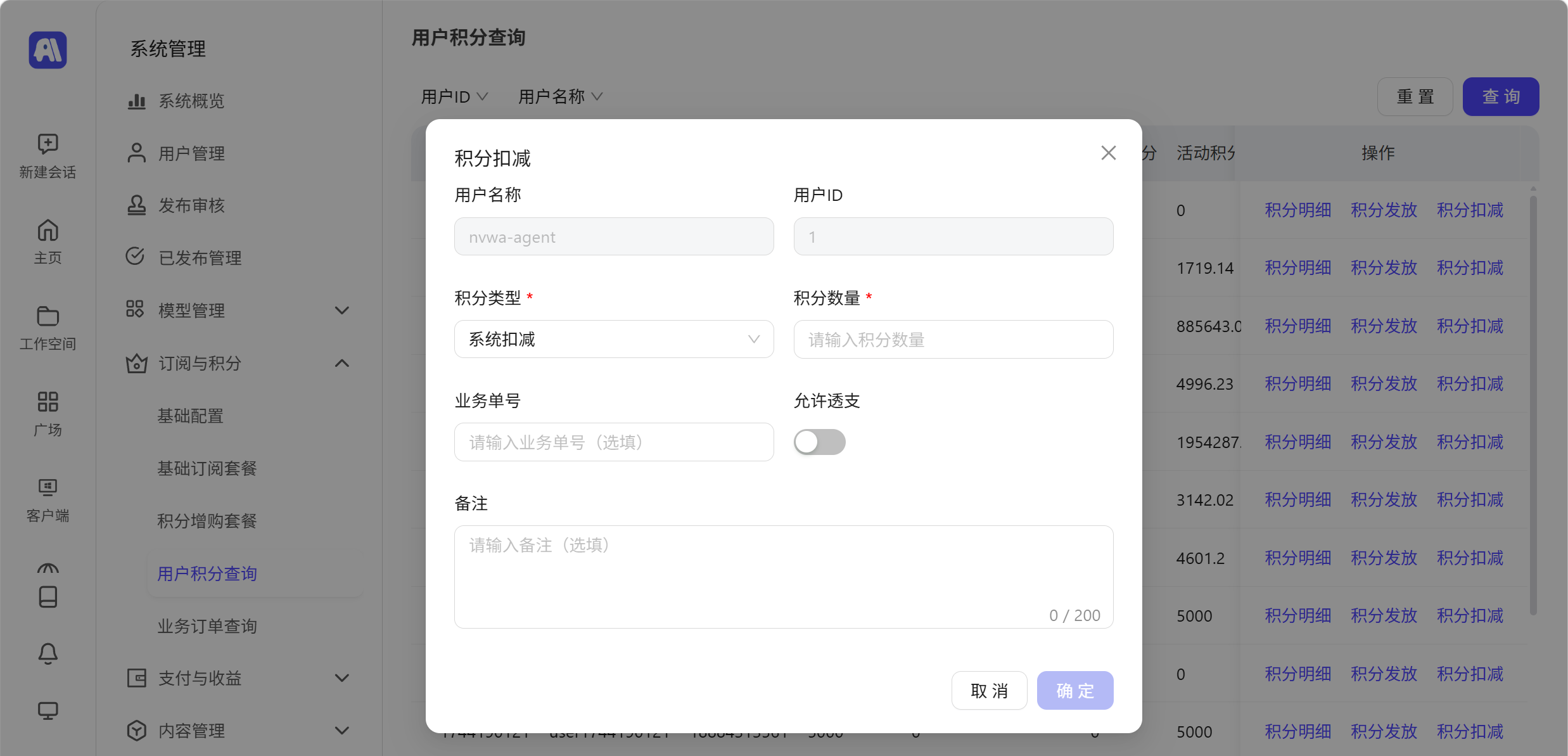This screenshot has width=1568, height=756.
Task: Open 积分明细 for the 1719.14 row
Action: point(1297,267)
